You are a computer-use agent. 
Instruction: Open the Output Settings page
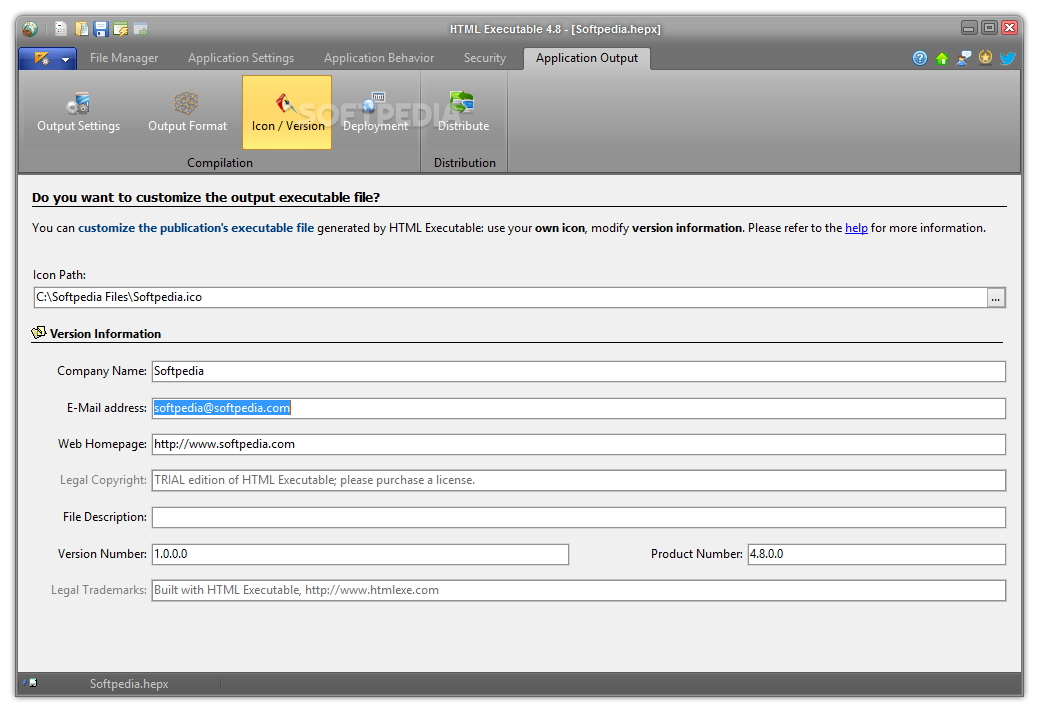(78, 112)
